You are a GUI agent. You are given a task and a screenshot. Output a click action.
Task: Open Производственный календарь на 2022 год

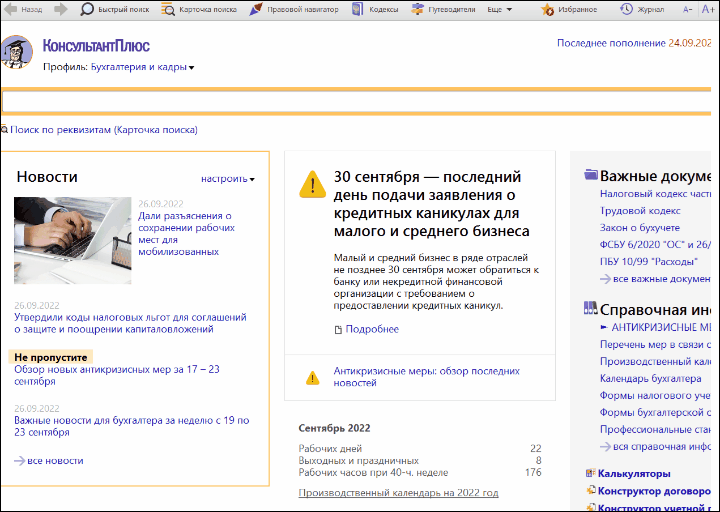[398, 493]
